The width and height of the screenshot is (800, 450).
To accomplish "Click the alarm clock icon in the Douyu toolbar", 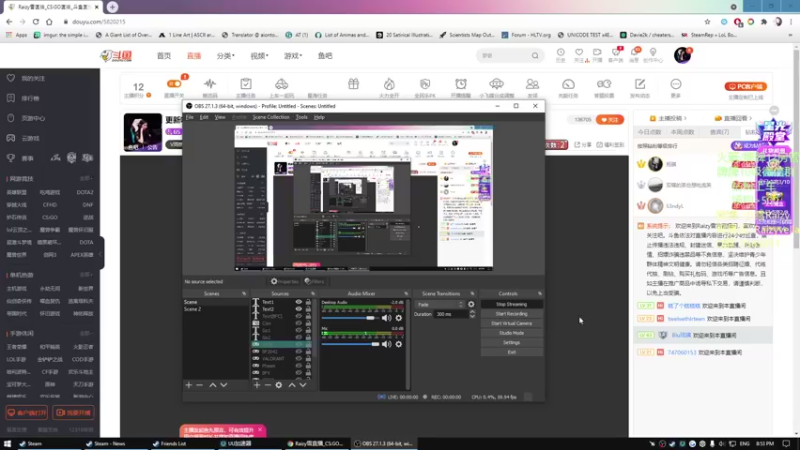I will pyautogui.click(x=461, y=84).
